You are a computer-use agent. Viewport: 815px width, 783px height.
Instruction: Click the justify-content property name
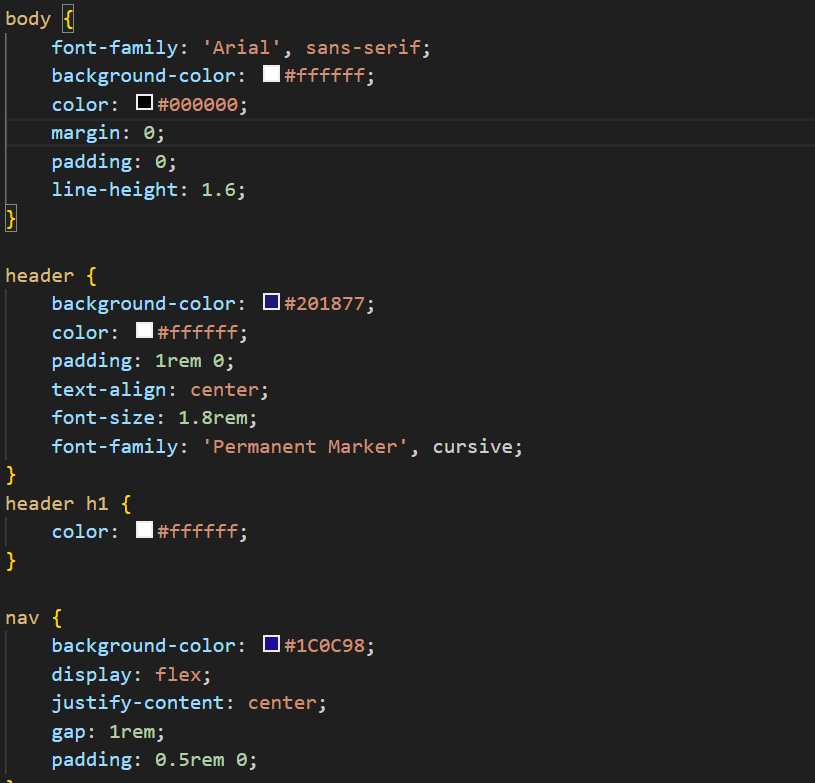click(x=137, y=703)
